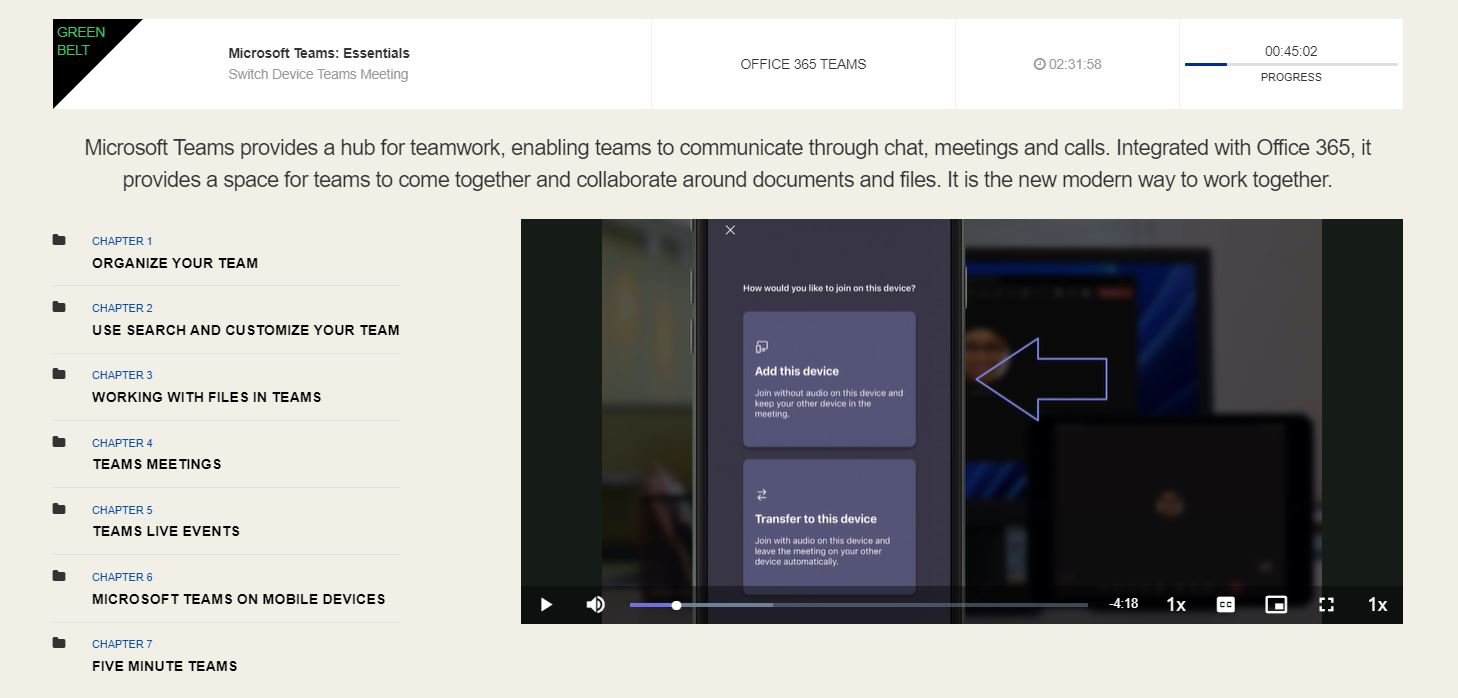Click the 1x control right of the fullscreen icon
1458x698 pixels.
pos(1377,604)
